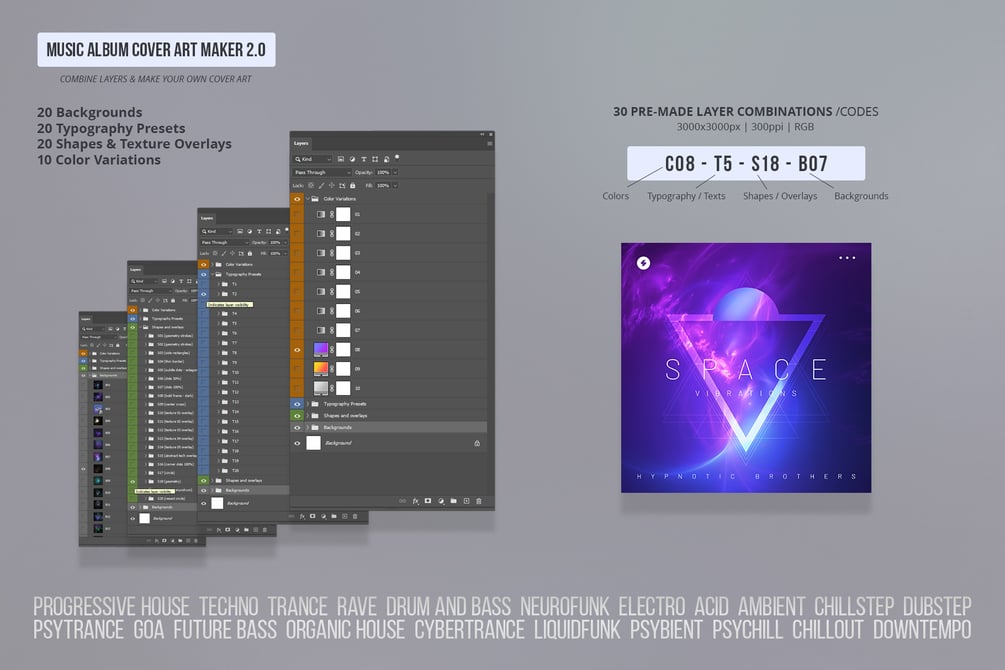The height and width of the screenshot is (670, 1005).
Task: Show color variation layer 09 via its eye slot
Action: click(297, 369)
